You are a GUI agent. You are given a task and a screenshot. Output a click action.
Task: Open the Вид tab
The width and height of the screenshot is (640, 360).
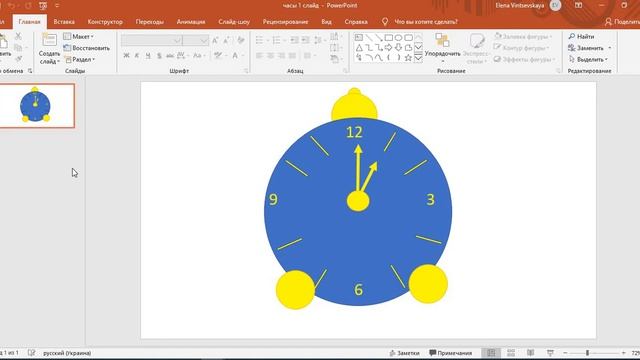click(327, 22)
